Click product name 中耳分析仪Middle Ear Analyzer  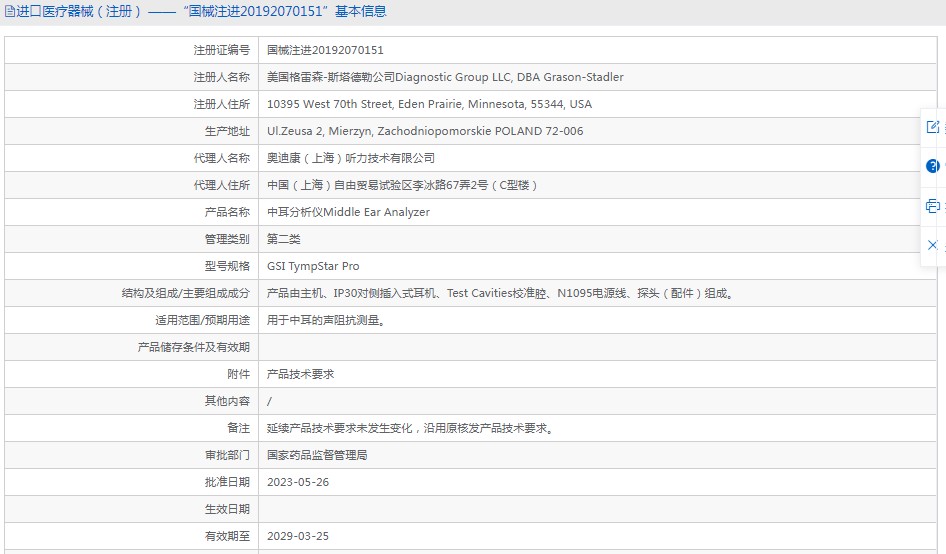pos(348,212)
